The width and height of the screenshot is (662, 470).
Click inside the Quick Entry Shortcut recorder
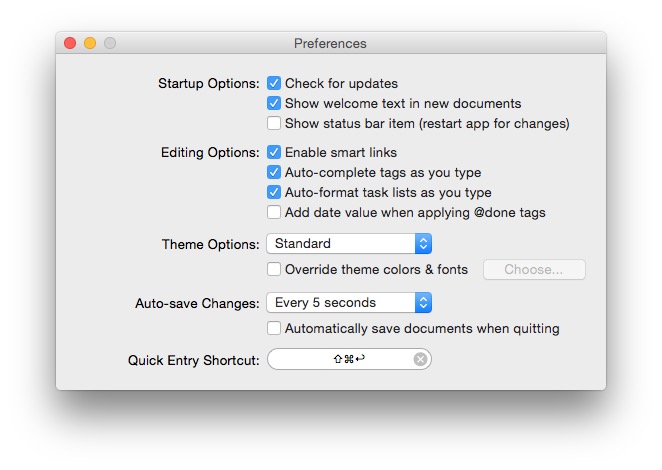(x=340, y=359)
